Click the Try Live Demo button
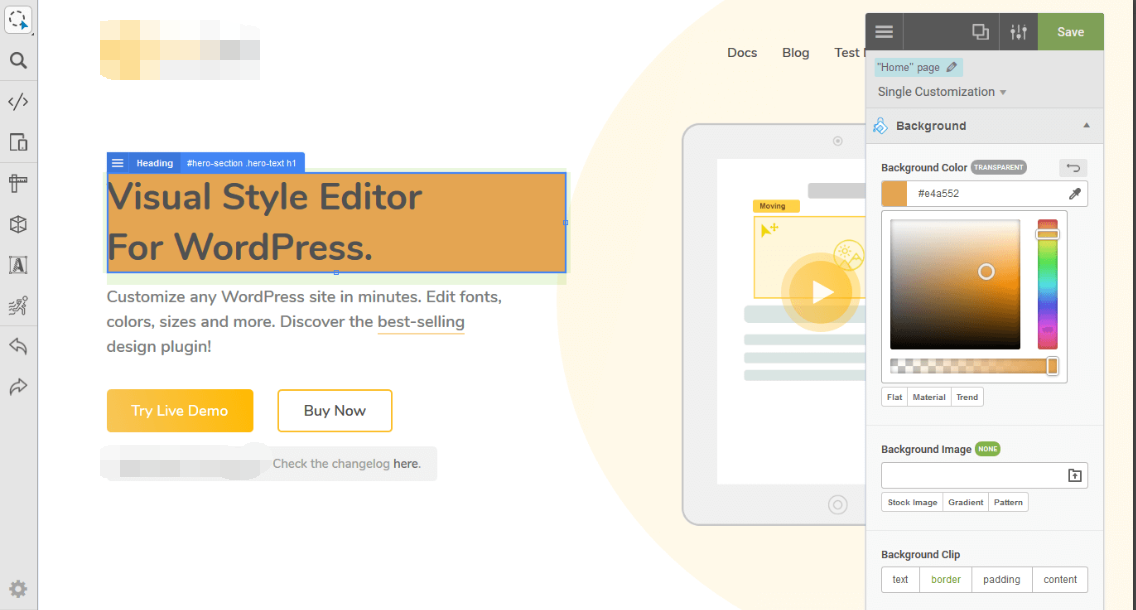The image size is (1136, 610). (180, 411)
